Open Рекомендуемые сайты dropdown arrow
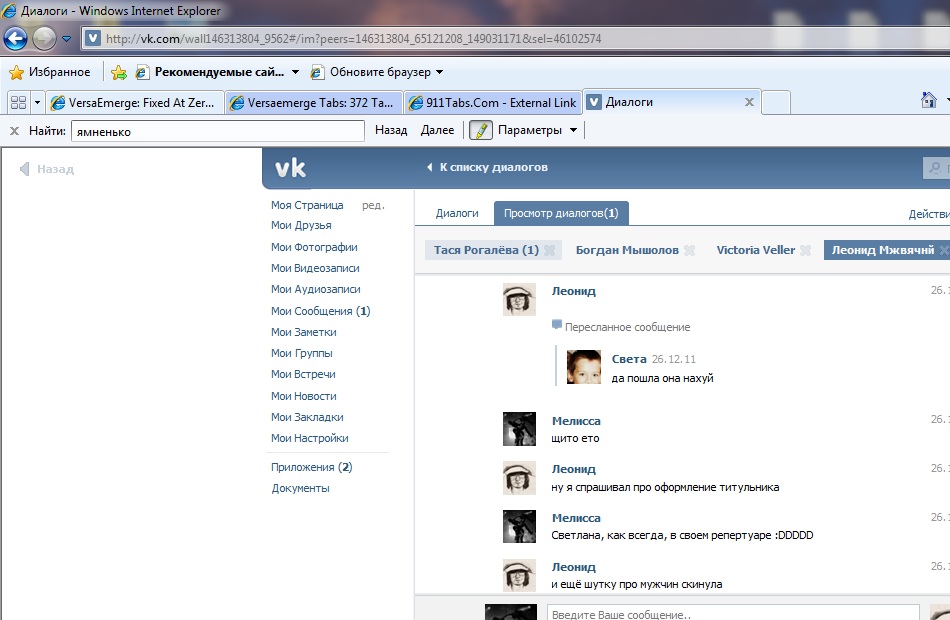 click(295, 72)
